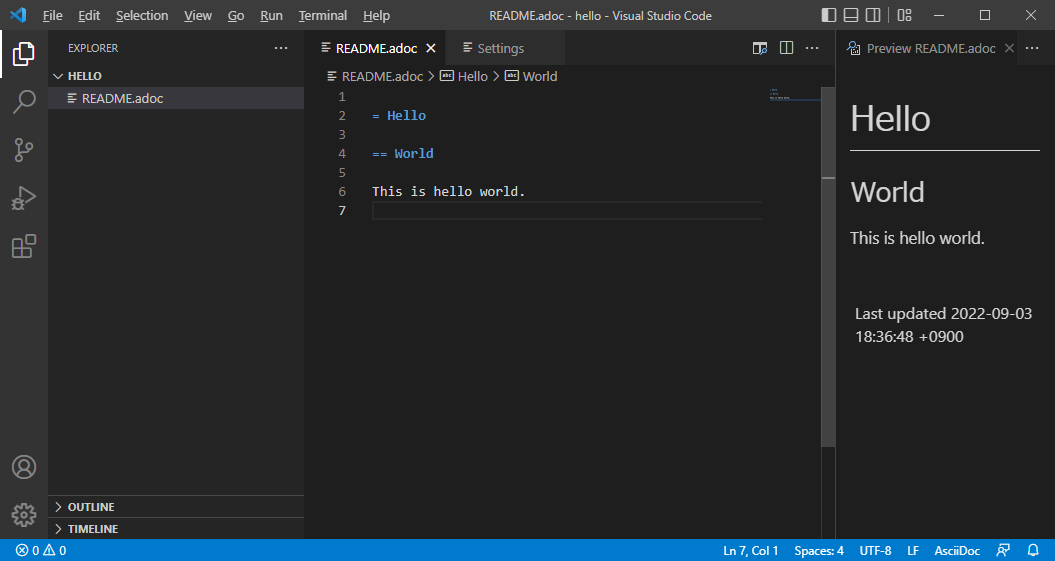Click Ln 7, Col 1 status item
The width and height of the screenshot is (1055, 561).
coord(750,550)
